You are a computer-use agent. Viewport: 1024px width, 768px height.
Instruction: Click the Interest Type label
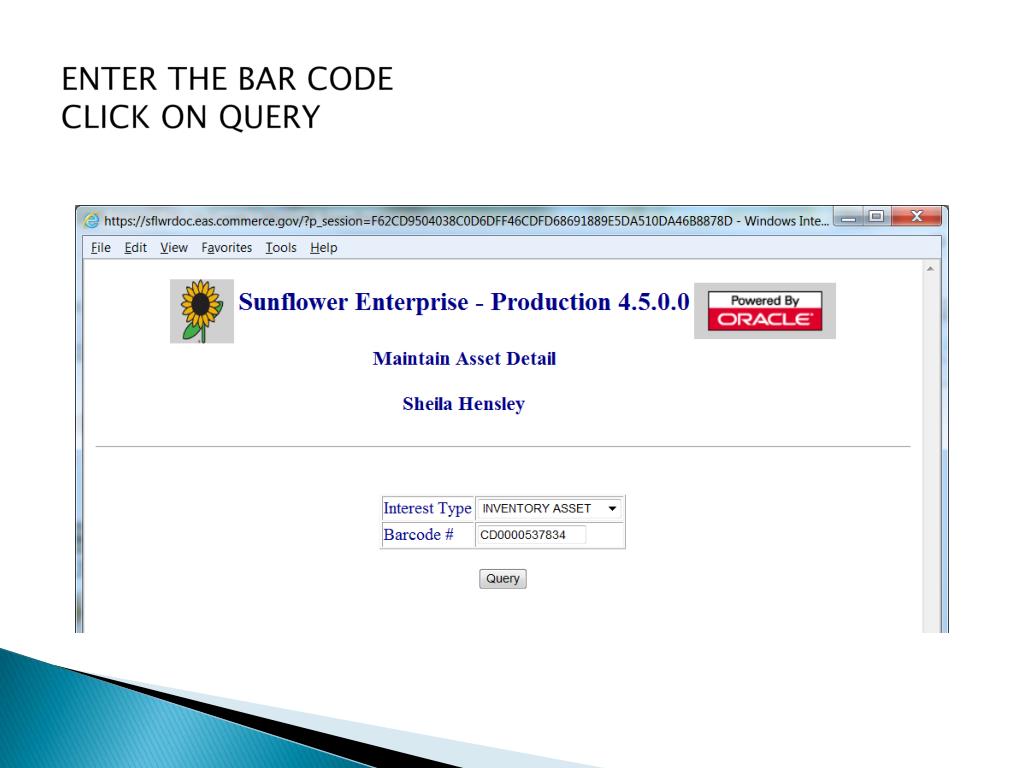[x=427, y=508]
